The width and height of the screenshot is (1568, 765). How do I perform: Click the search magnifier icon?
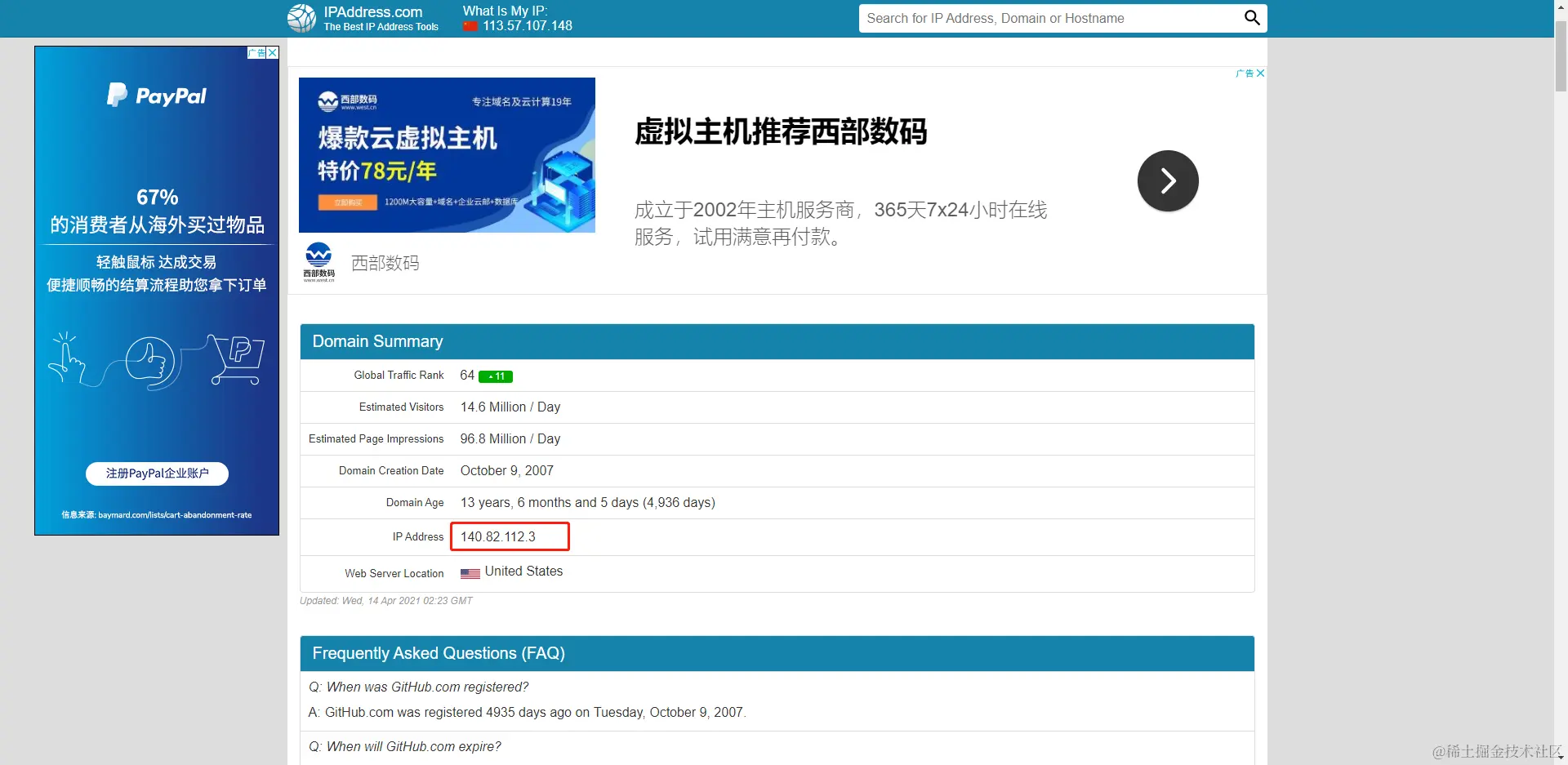point(1252,18)
